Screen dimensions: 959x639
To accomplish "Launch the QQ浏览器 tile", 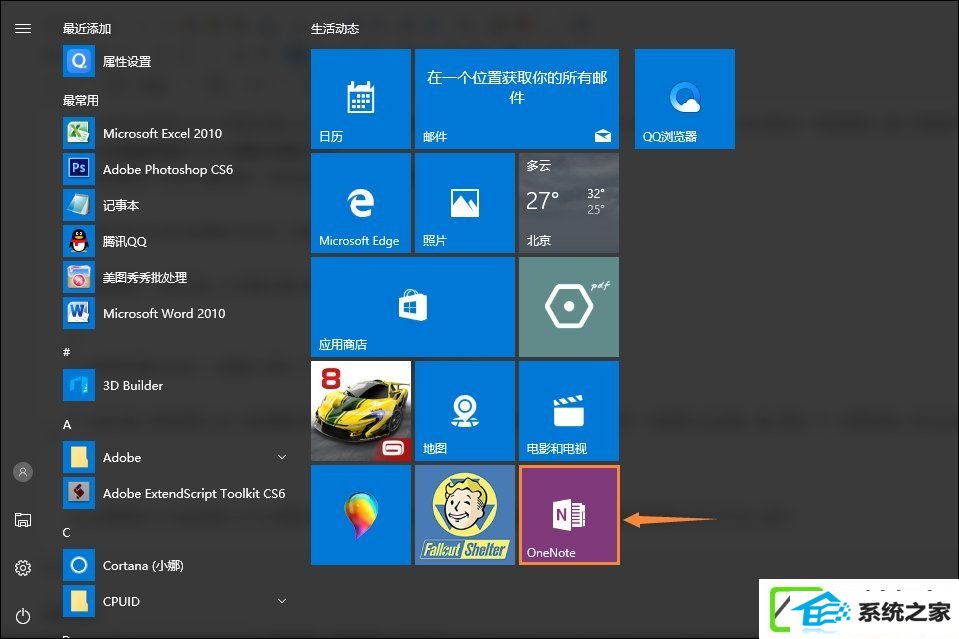I will [685, 99].
